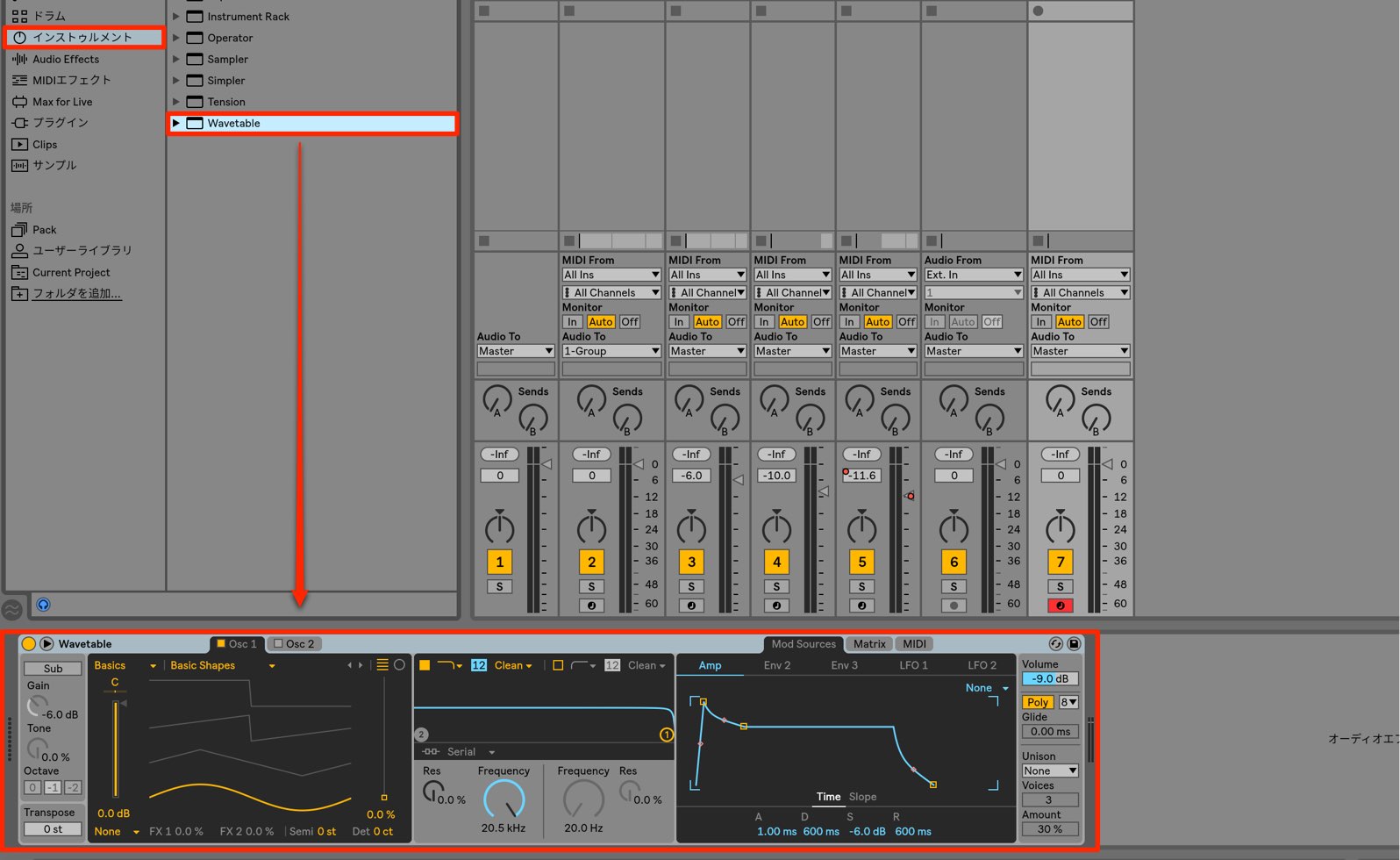Adjust Send B knob on track 7
This screenshot has width=1400, height=860.
[x=1096, y=419]
